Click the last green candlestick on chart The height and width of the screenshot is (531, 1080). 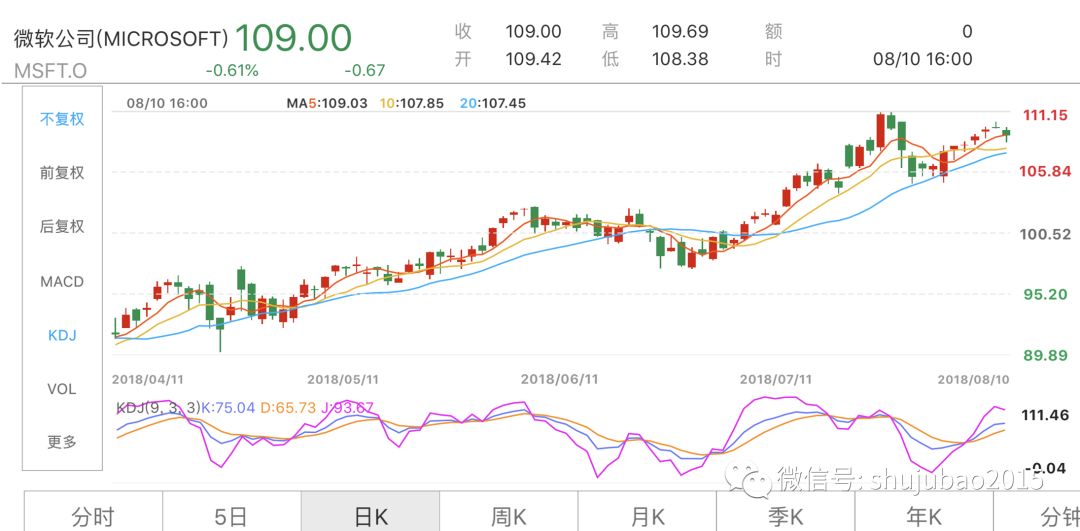point(1006,133)
